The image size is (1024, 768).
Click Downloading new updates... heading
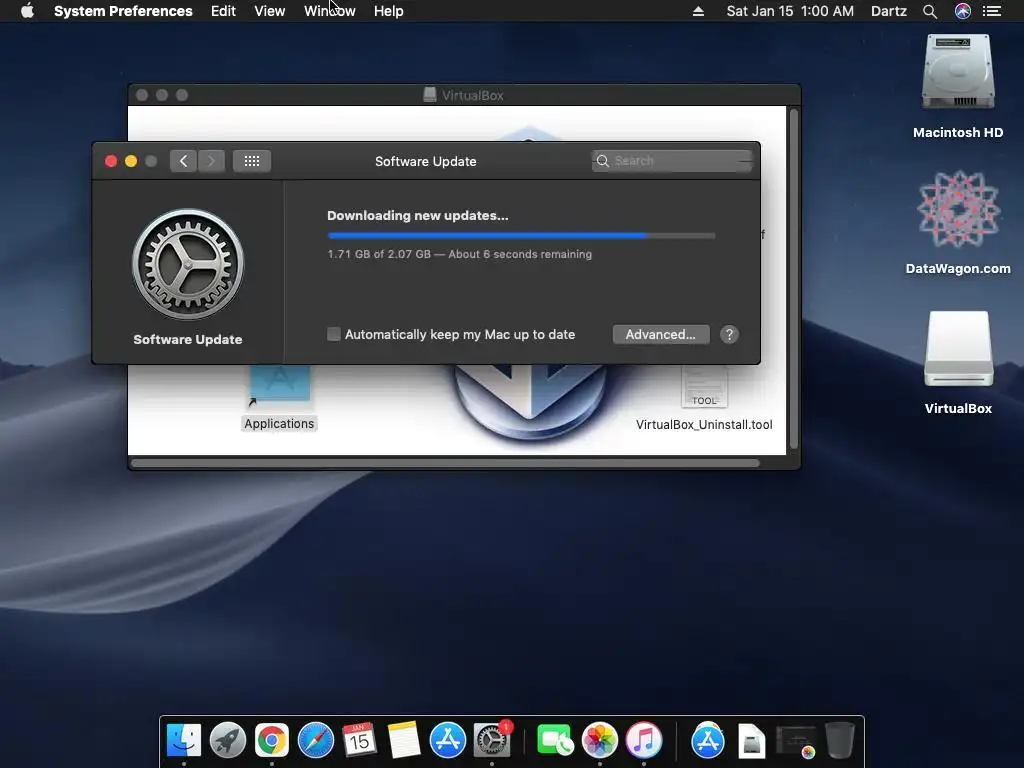[417, 216]
